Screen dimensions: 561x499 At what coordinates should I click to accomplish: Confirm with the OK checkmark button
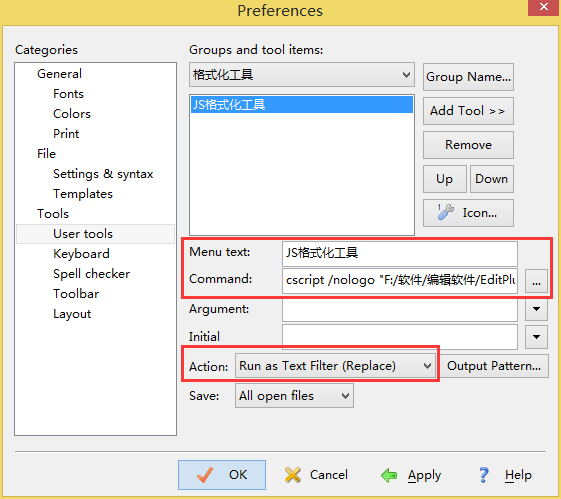coord(222,475)
